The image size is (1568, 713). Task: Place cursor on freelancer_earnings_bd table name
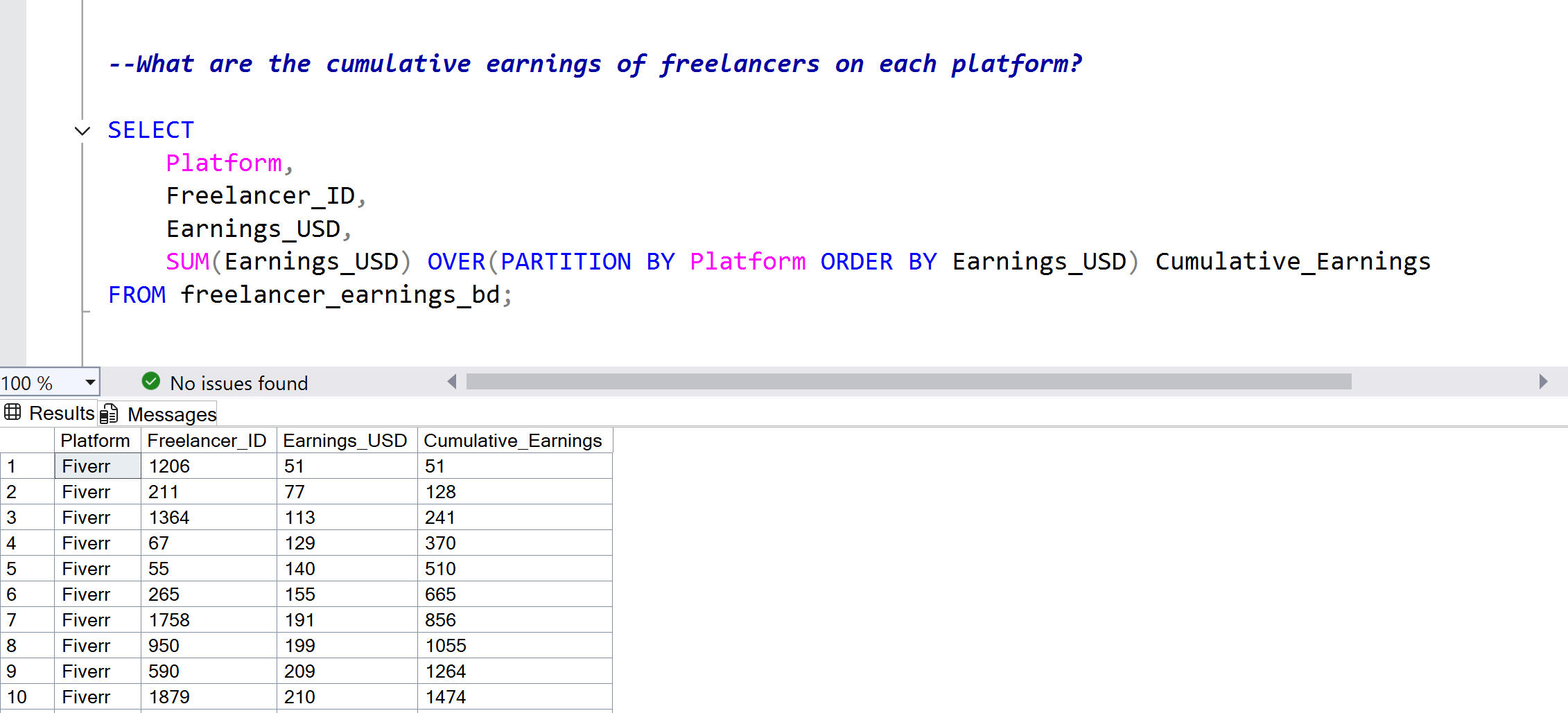tap(340, 295)
